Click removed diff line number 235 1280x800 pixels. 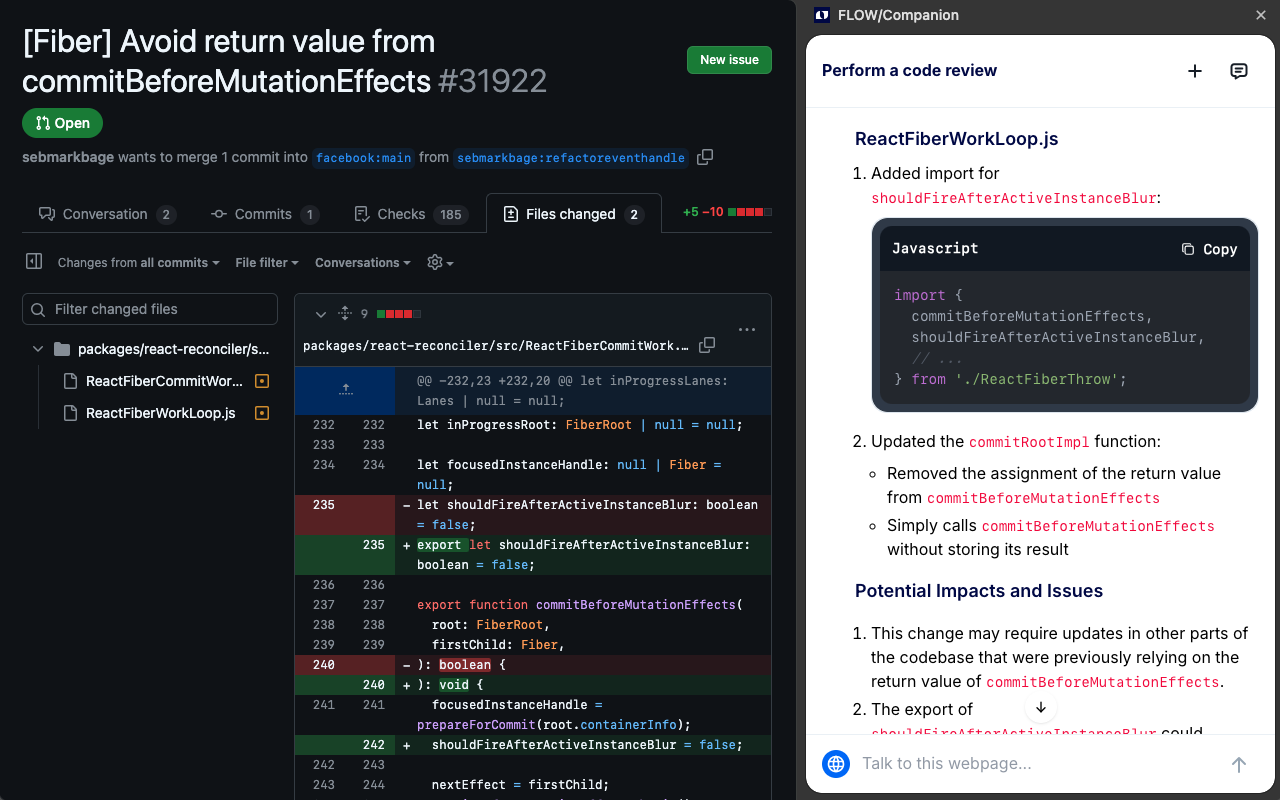click(324, 505)
